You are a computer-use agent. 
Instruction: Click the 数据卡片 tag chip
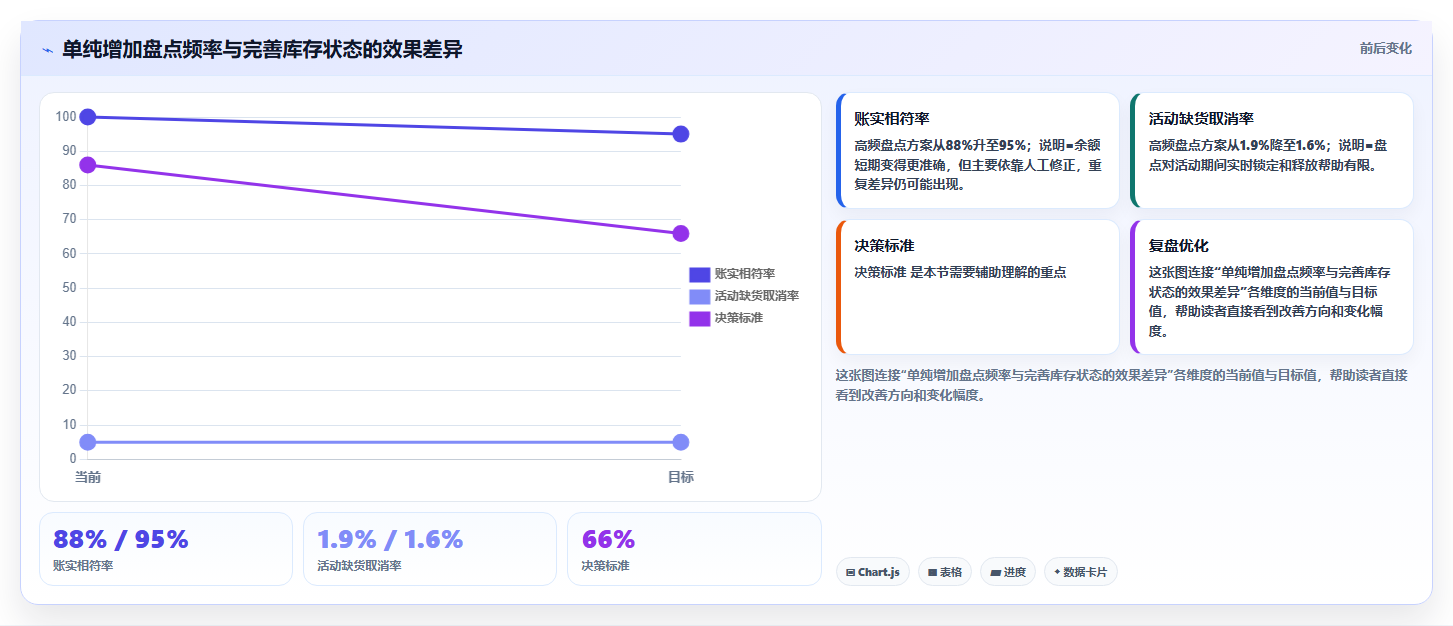tap(1081, 572)
